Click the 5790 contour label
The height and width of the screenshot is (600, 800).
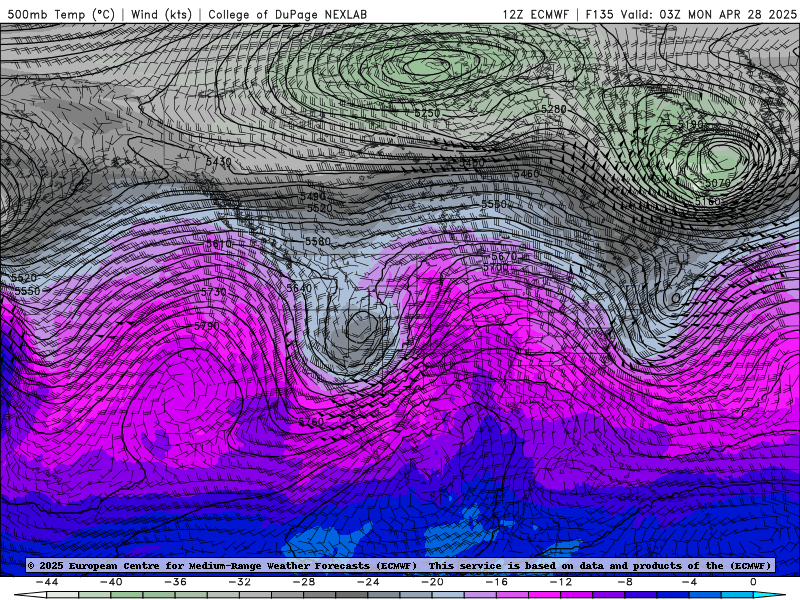(207, 326)
